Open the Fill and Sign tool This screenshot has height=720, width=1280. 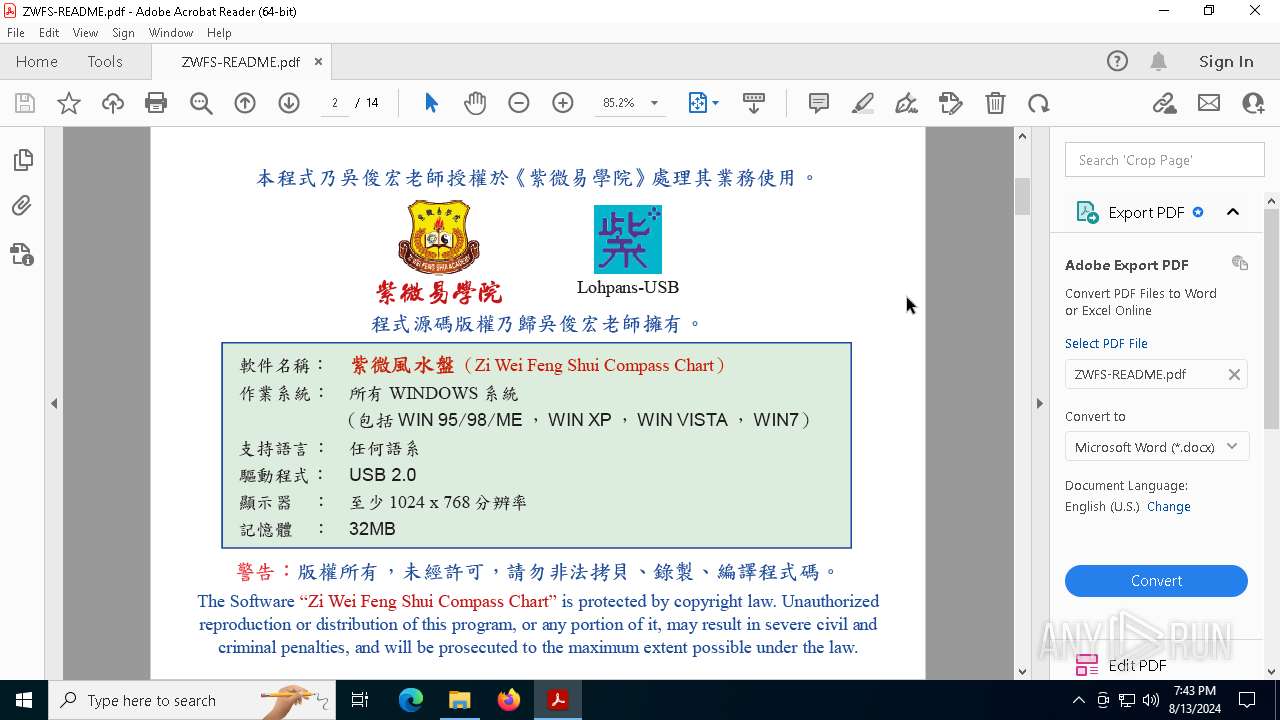[x=907, y=103]
